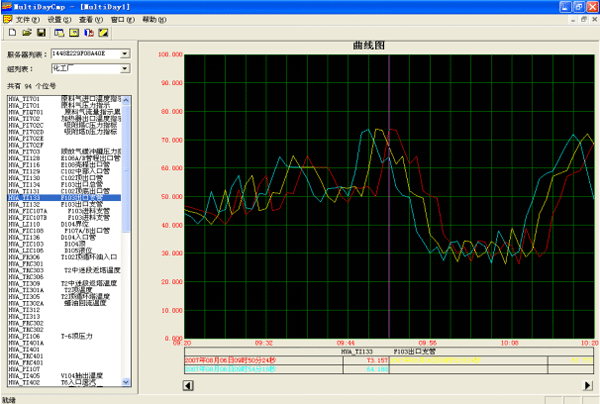Open the 设置 (S) menu
Screen dimensions: 600x404
coord(60,19)
